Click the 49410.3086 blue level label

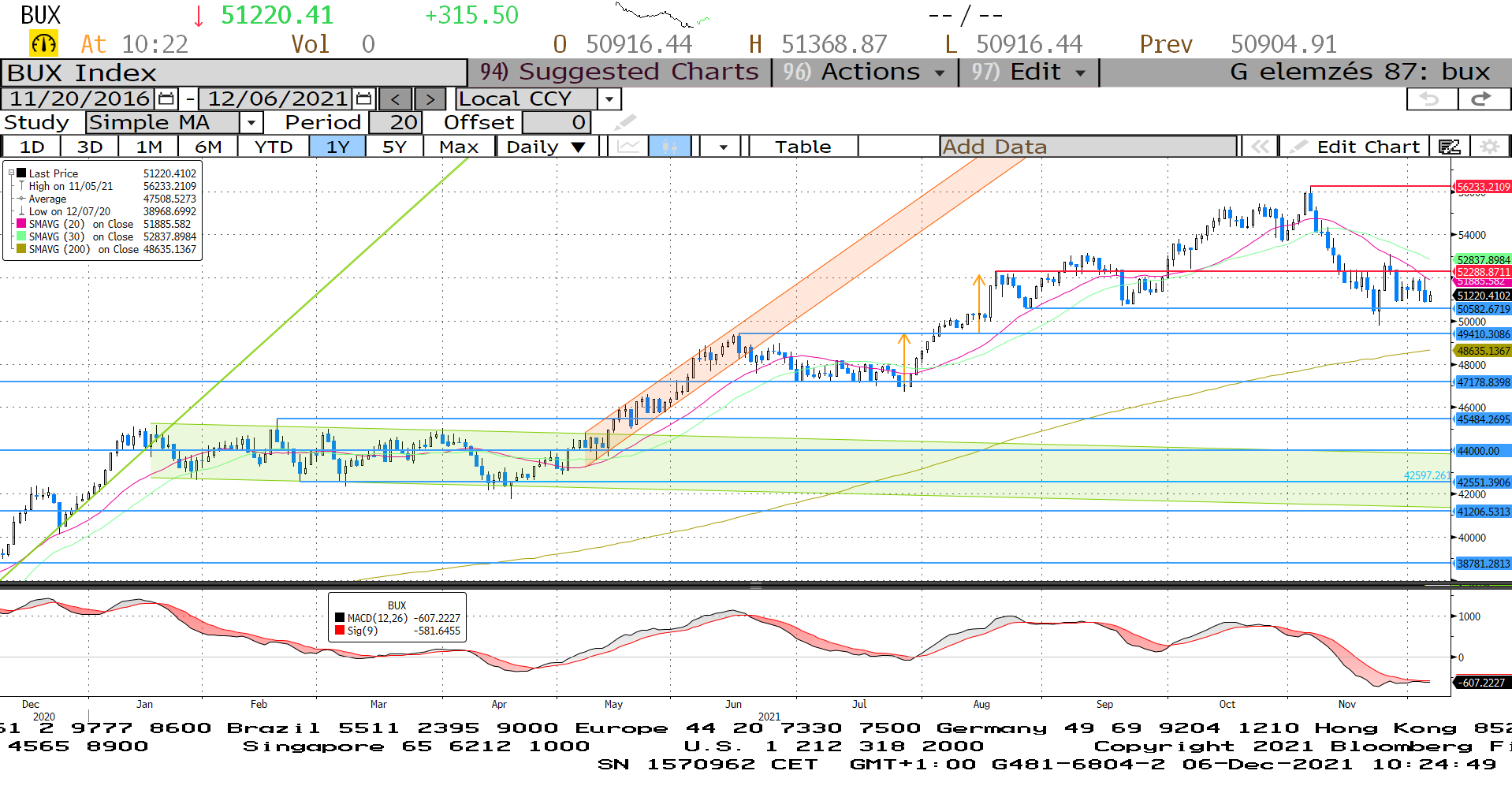(x=1482, y=334)
